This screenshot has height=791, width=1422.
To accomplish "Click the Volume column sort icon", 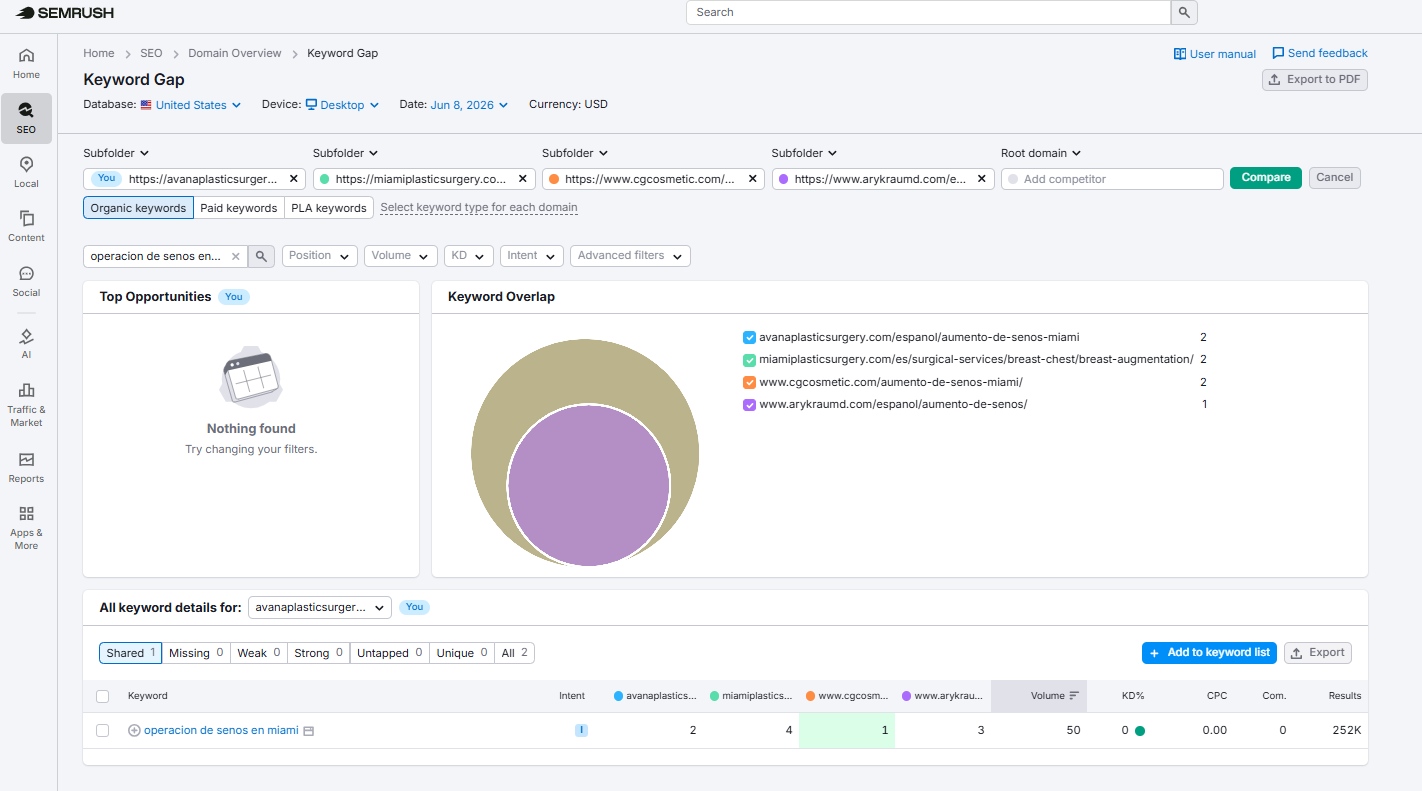I will point(1074,695).
